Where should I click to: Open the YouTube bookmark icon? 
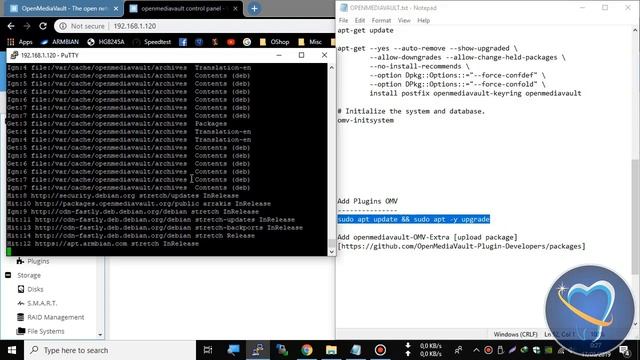[231, 42]
